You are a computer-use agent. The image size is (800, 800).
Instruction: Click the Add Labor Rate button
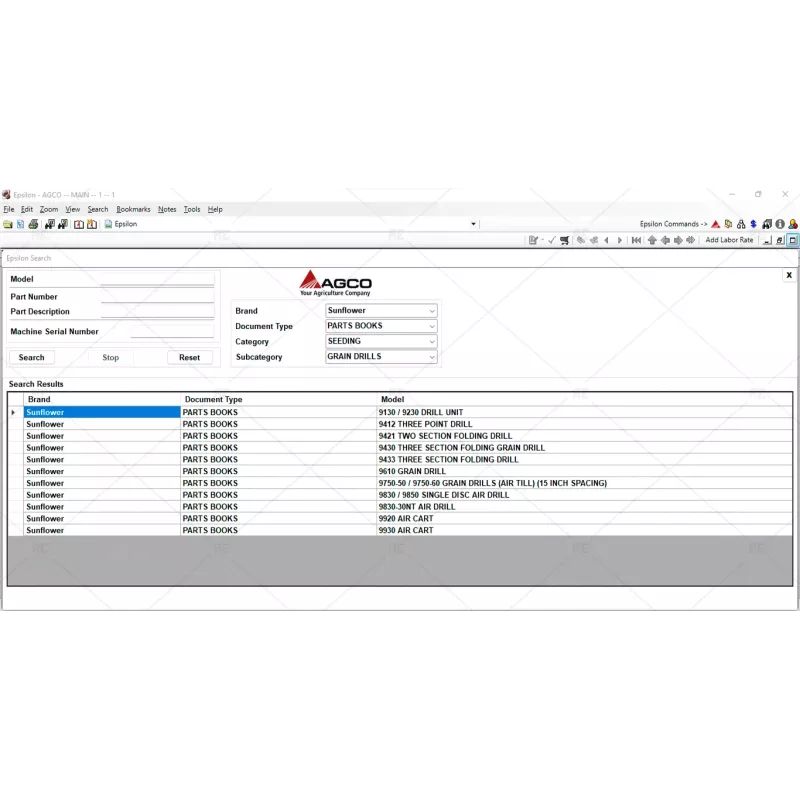729,240
